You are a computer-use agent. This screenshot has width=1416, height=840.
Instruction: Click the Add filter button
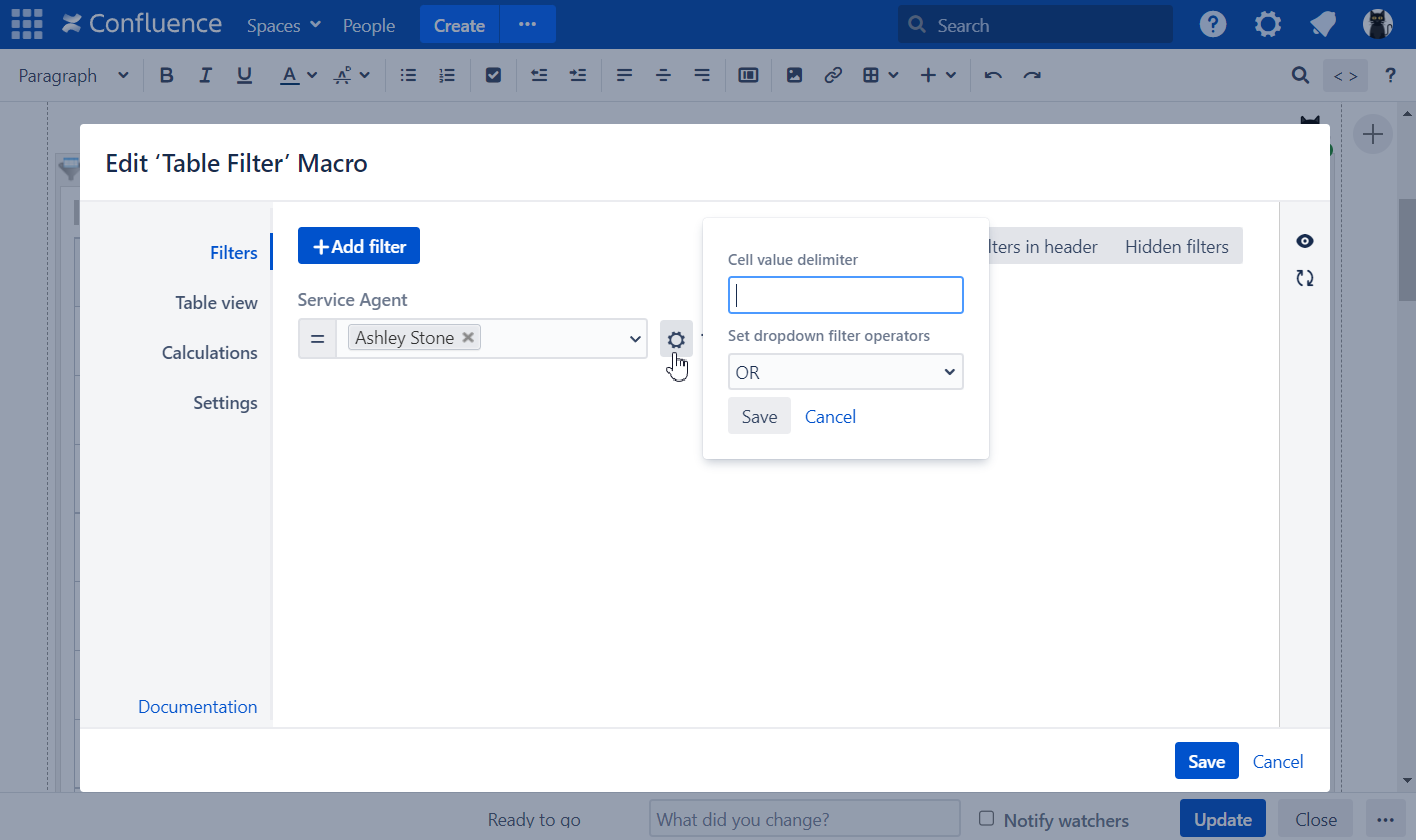pos(358,245)
